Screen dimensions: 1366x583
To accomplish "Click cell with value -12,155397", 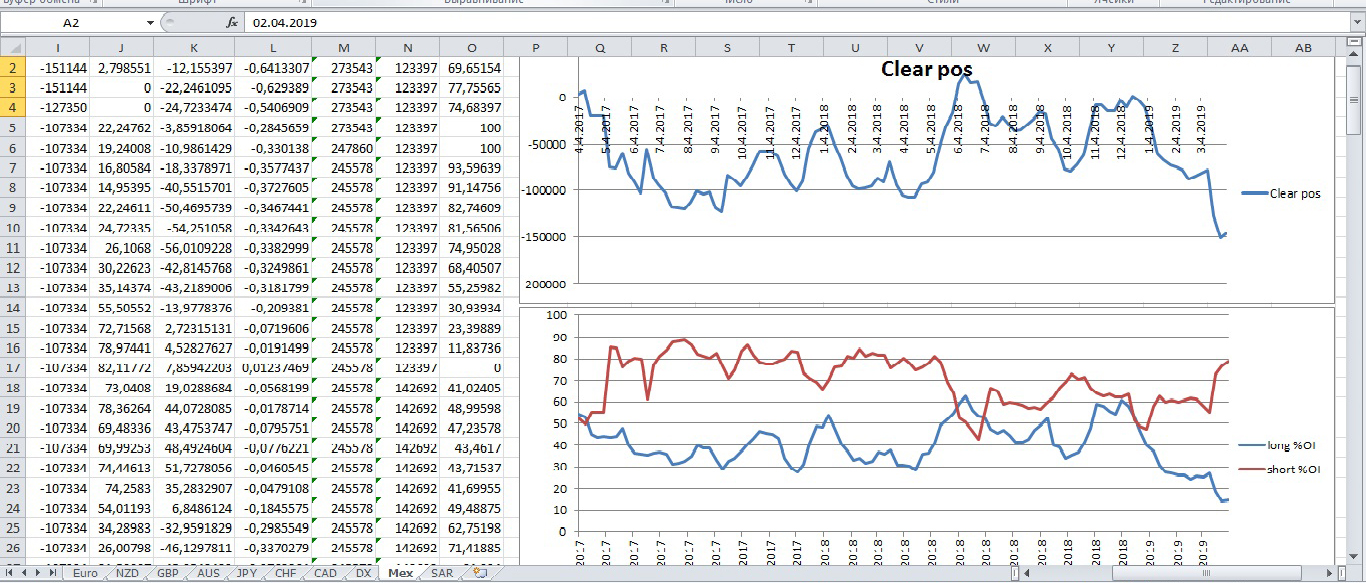I will pyautogui.click(x=194, y=68).
